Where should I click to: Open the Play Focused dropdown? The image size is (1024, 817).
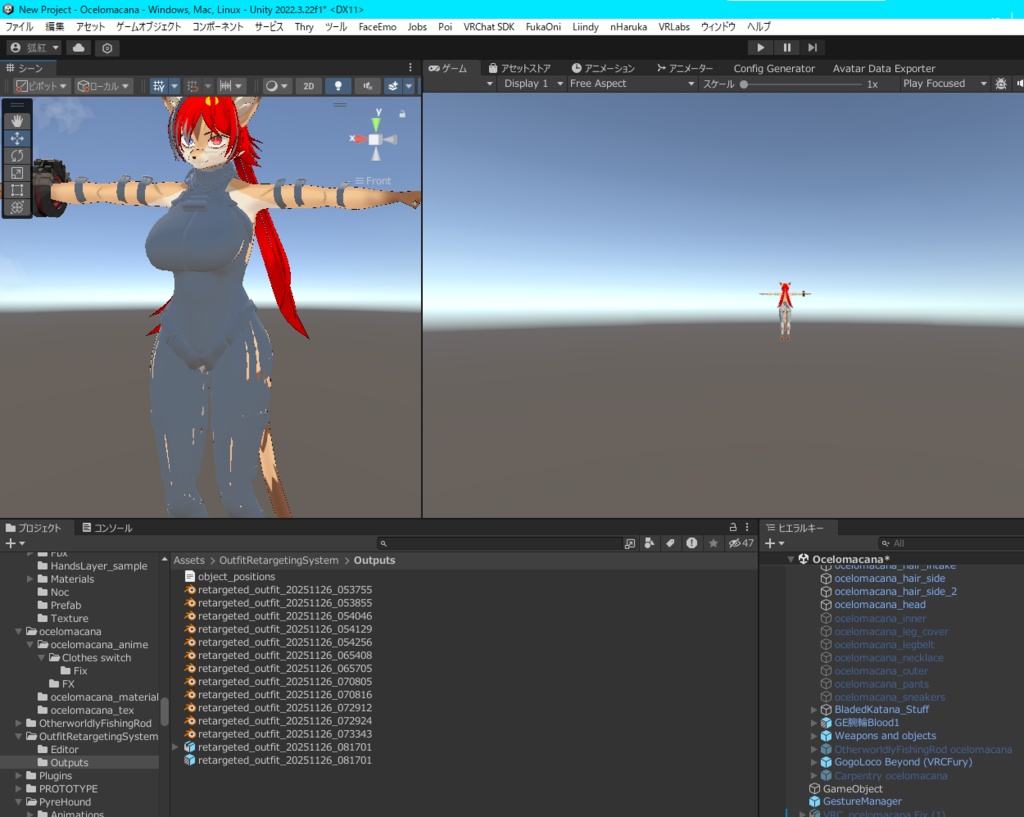pyautogui.click(x=944, y=84)
